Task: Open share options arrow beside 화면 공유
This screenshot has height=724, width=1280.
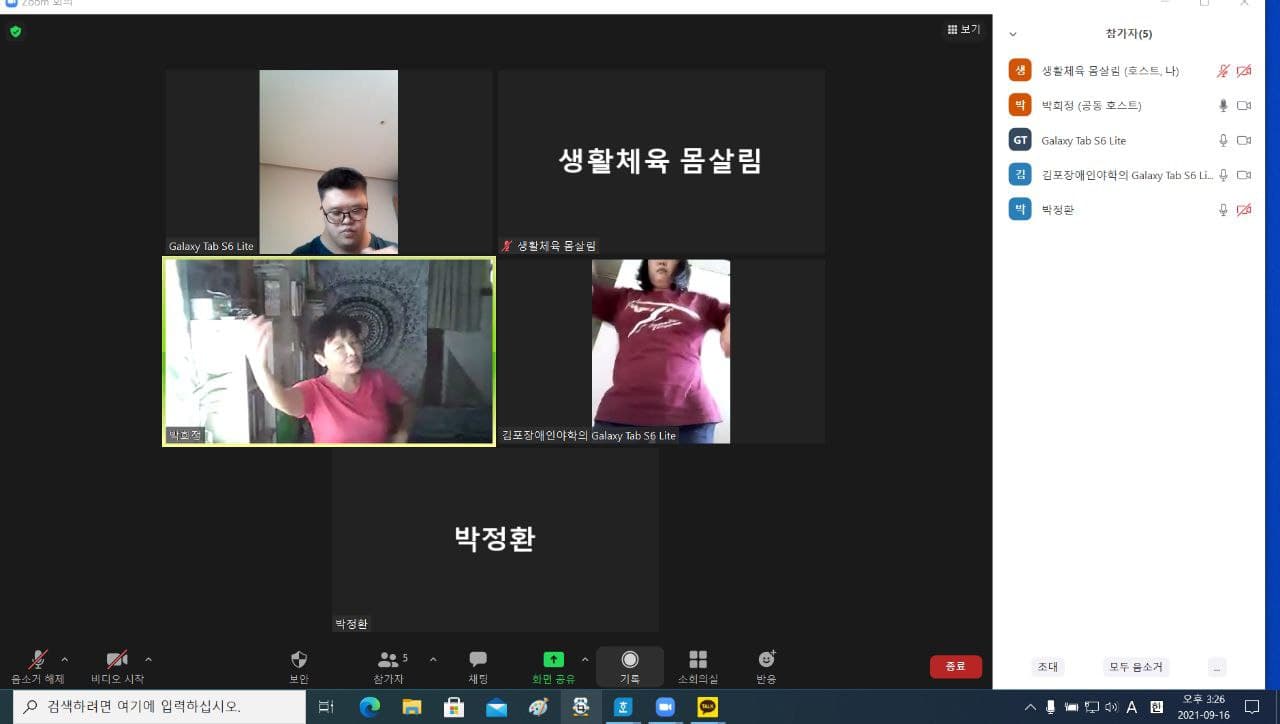Action: click(585, 659)
